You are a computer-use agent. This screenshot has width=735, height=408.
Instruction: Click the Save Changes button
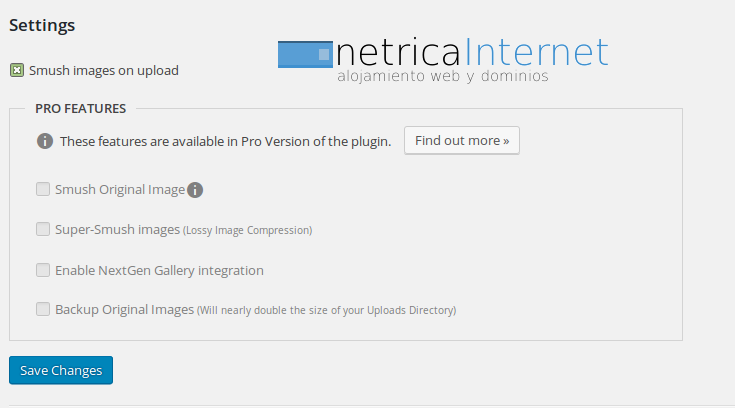tap(61, 370)
